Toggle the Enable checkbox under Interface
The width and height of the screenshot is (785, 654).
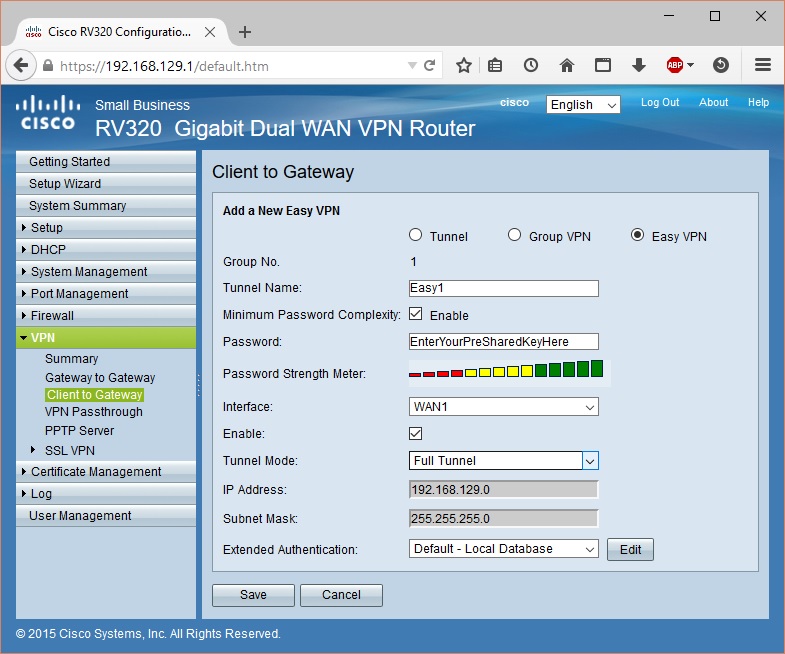(416, 433)
